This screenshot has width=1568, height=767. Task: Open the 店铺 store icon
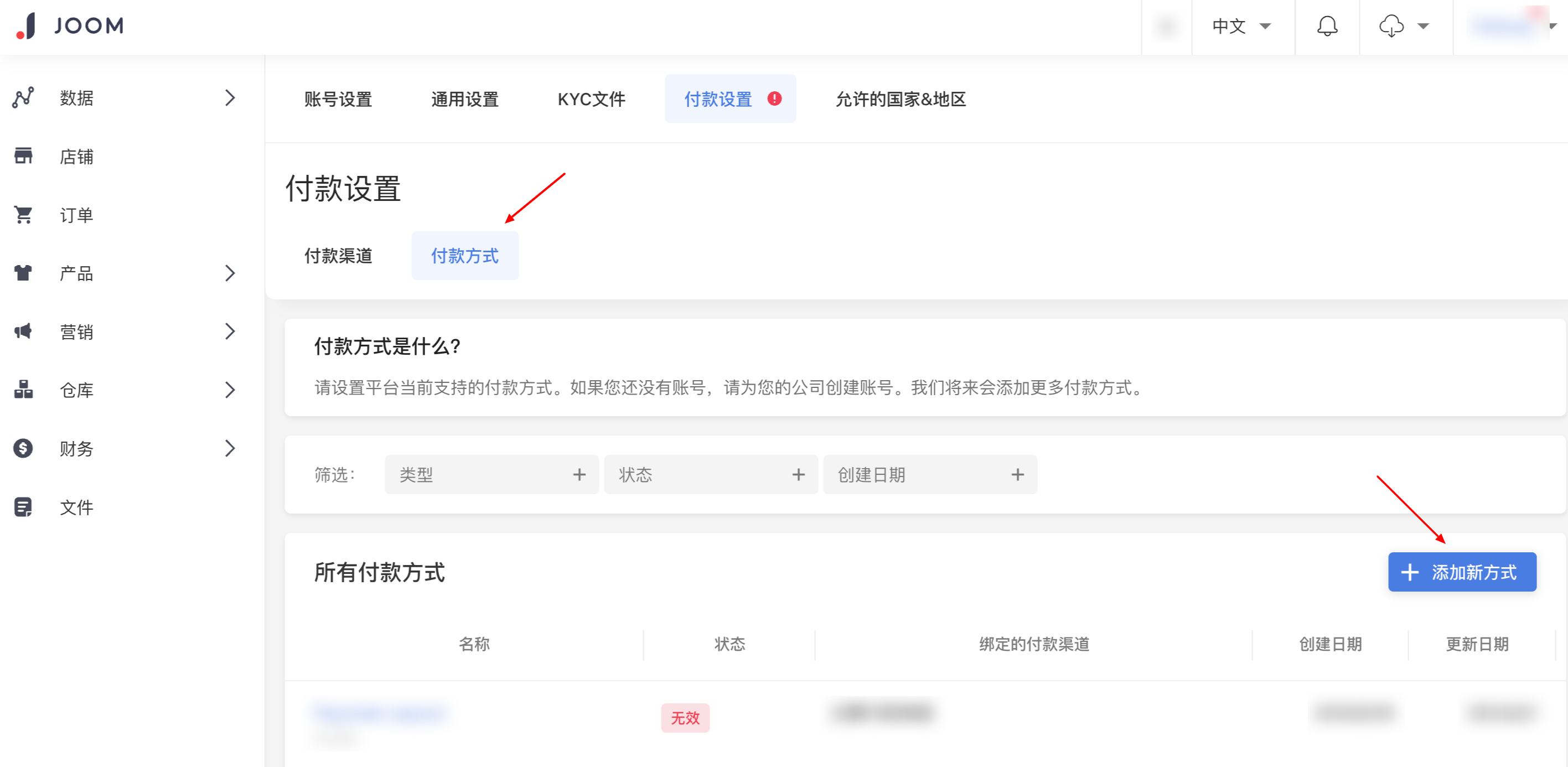point(23,156)
